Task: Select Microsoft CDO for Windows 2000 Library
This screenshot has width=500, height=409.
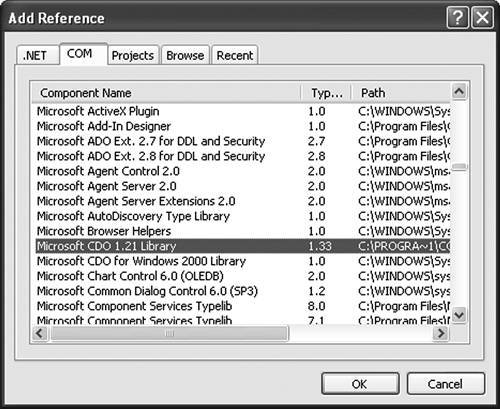Action: (x=243, y=261)
